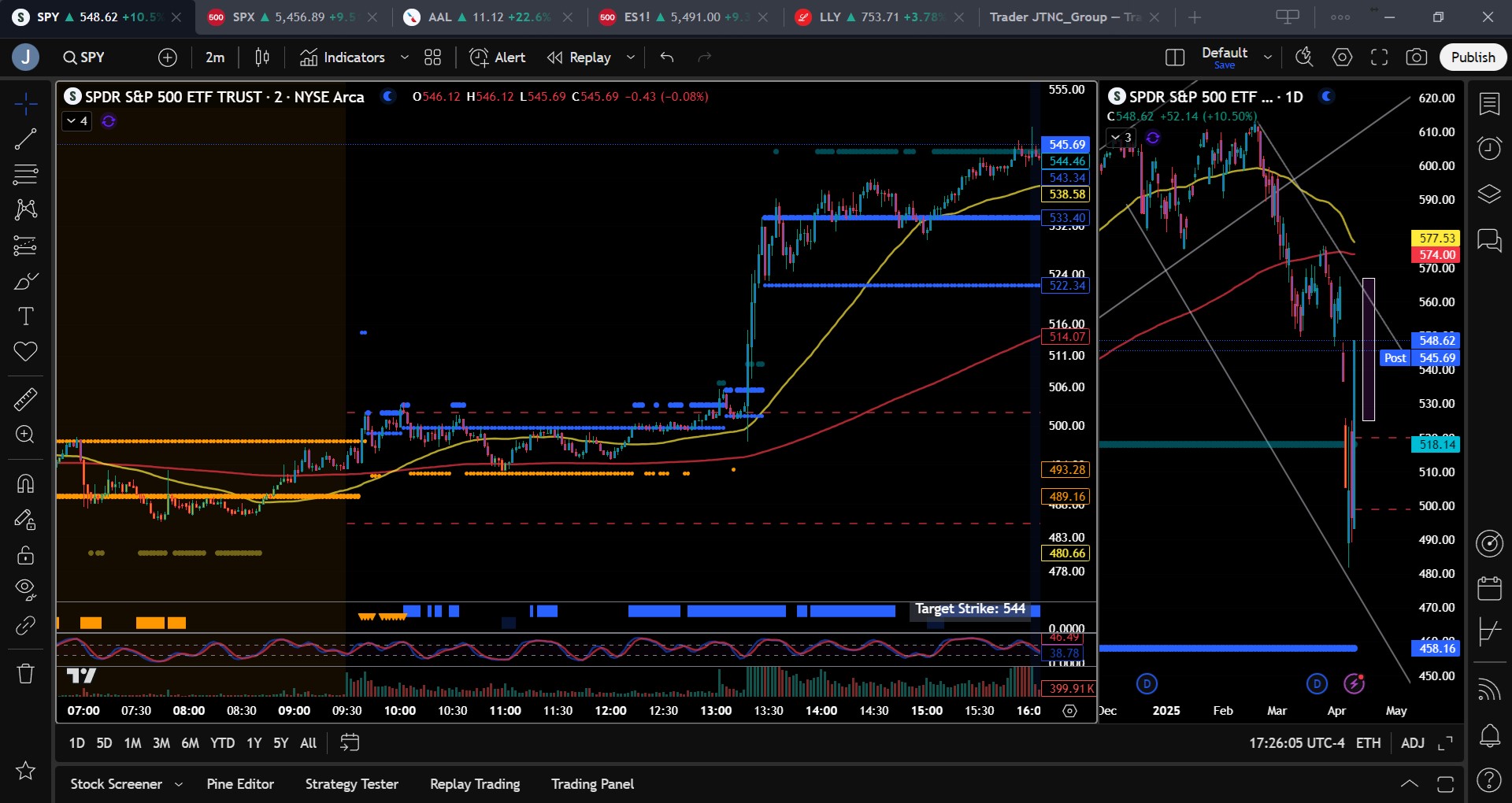The image size is (1512, 803).
Task: Open the help center question icon
Action: pos(1489,780)
